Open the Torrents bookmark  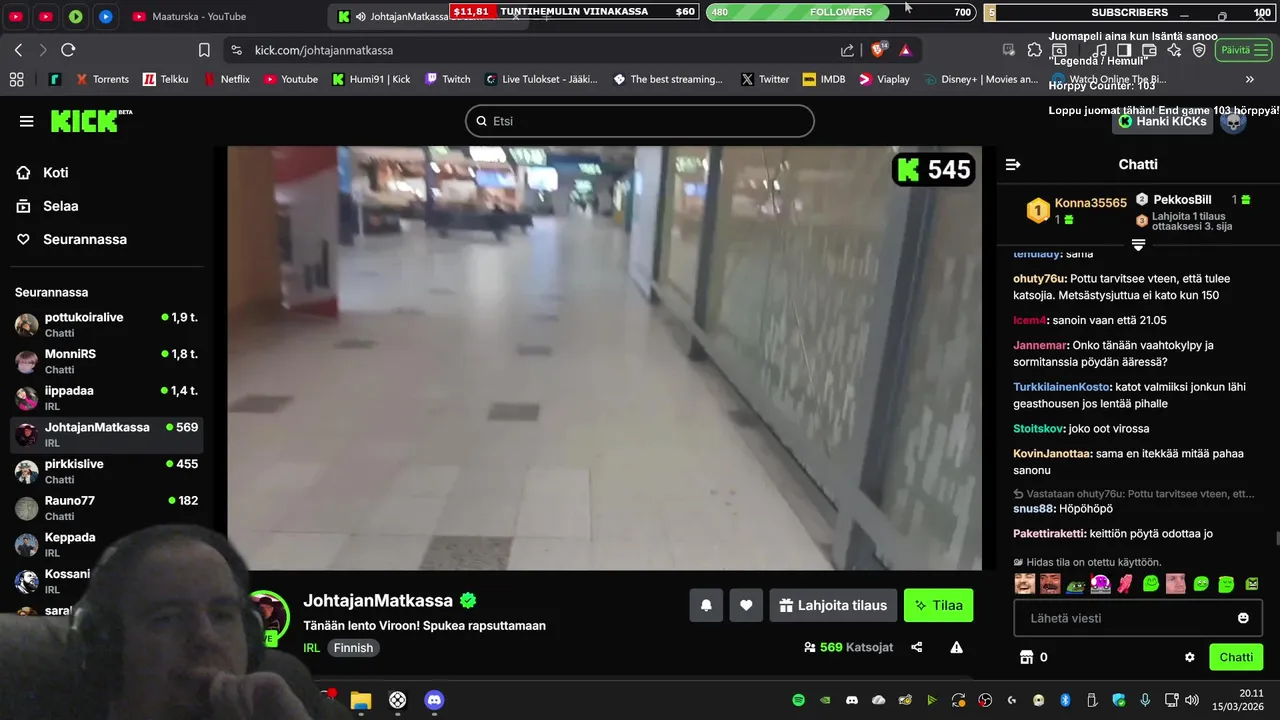pos(101,79)
